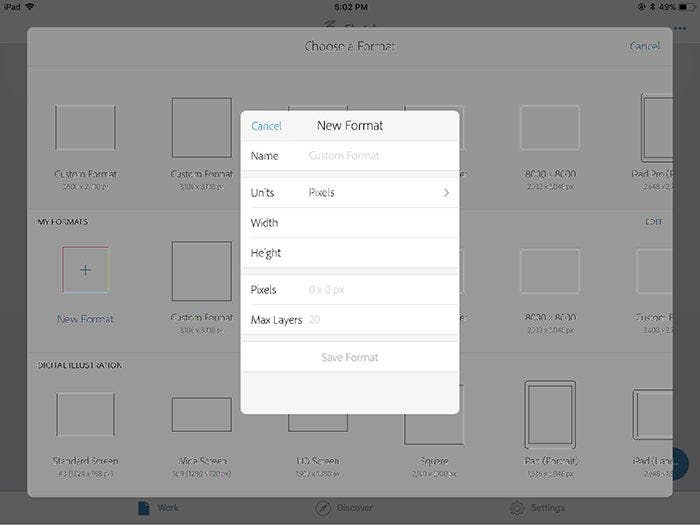Viewport: 700px width, 525px height.
Task: Click Cancel in the New Format dialog
Action: pyautogui.click(x=266, y=126)
